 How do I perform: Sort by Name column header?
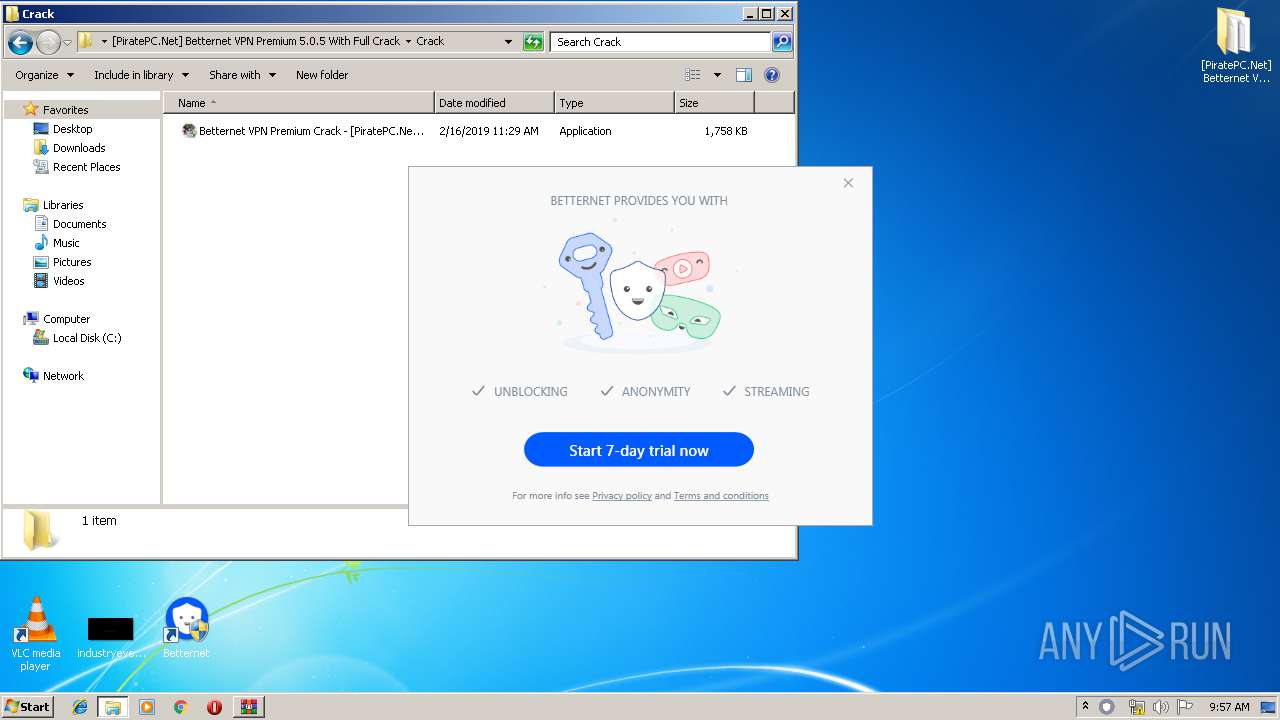pyautogui.click(x=299, y=103)
